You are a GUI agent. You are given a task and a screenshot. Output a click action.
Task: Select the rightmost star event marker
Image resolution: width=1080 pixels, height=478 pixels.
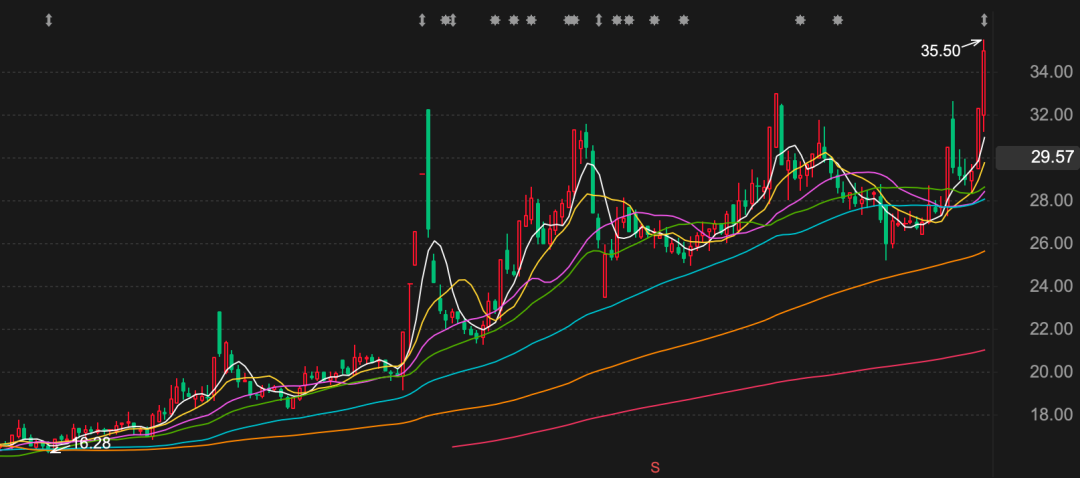coord(838,20)
